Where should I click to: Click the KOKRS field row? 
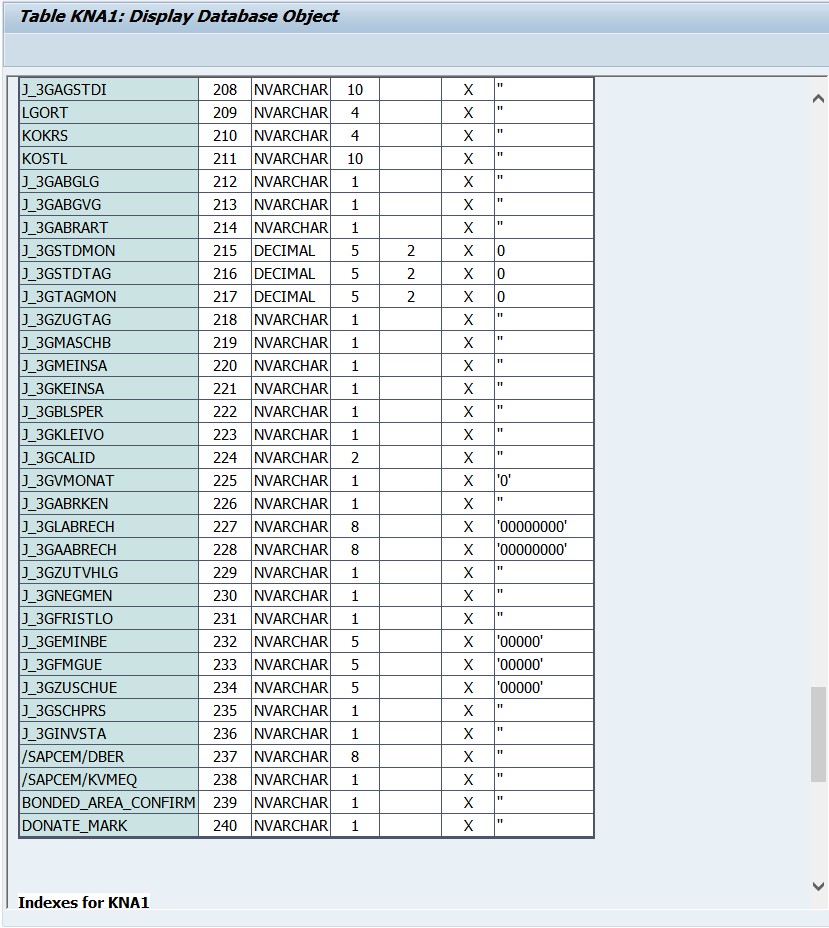[x=307, y=136]
